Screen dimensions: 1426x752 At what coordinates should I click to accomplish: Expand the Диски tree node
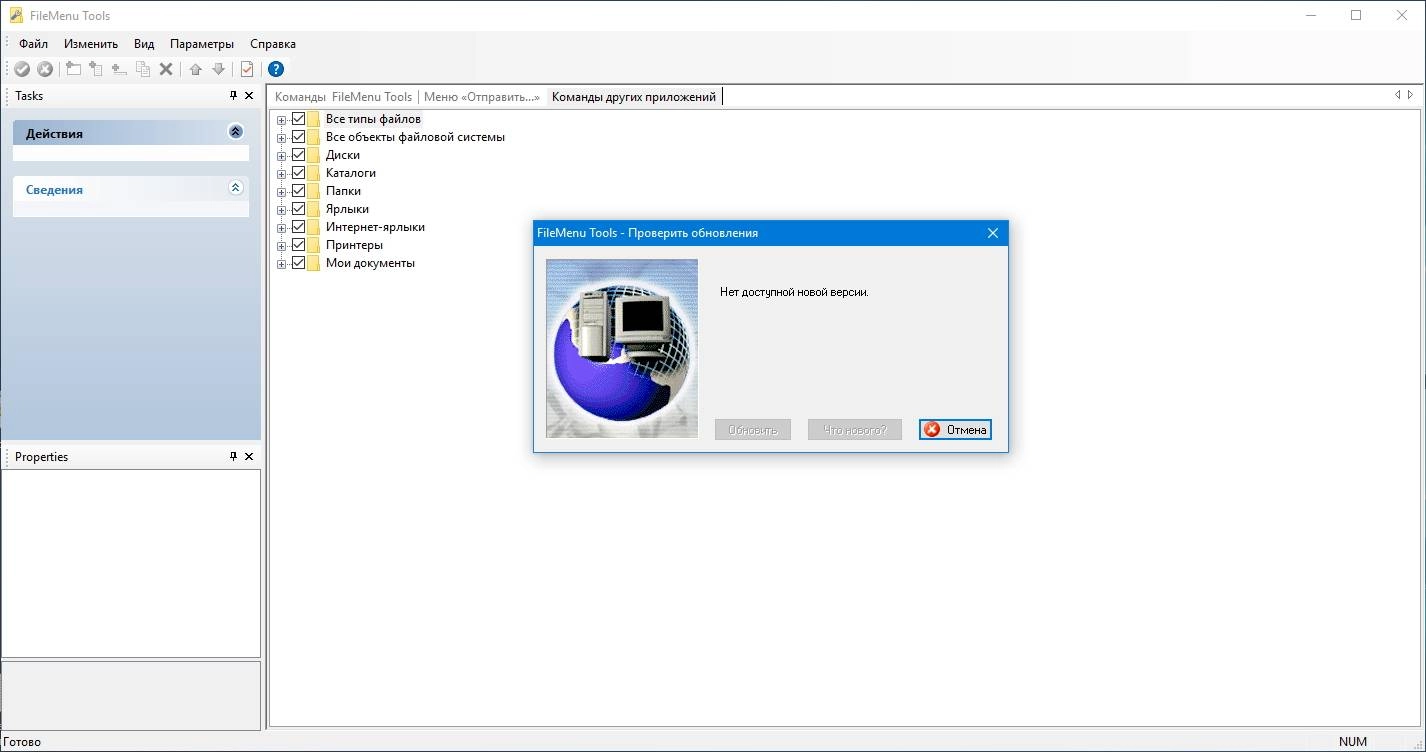pyautogui.click(x=282, y=156)
